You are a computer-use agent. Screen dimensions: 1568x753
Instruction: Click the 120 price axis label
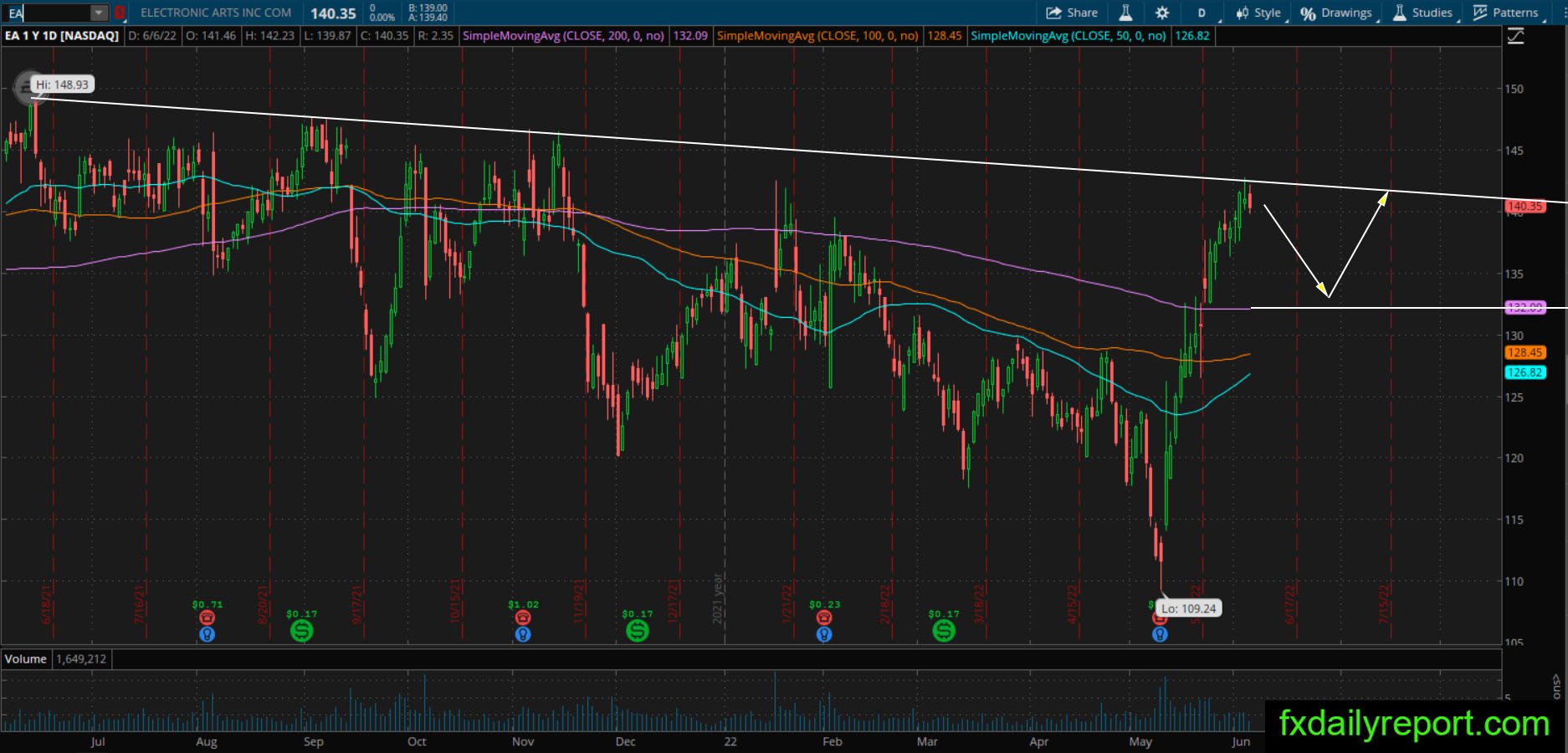(x=1514, y=458)
